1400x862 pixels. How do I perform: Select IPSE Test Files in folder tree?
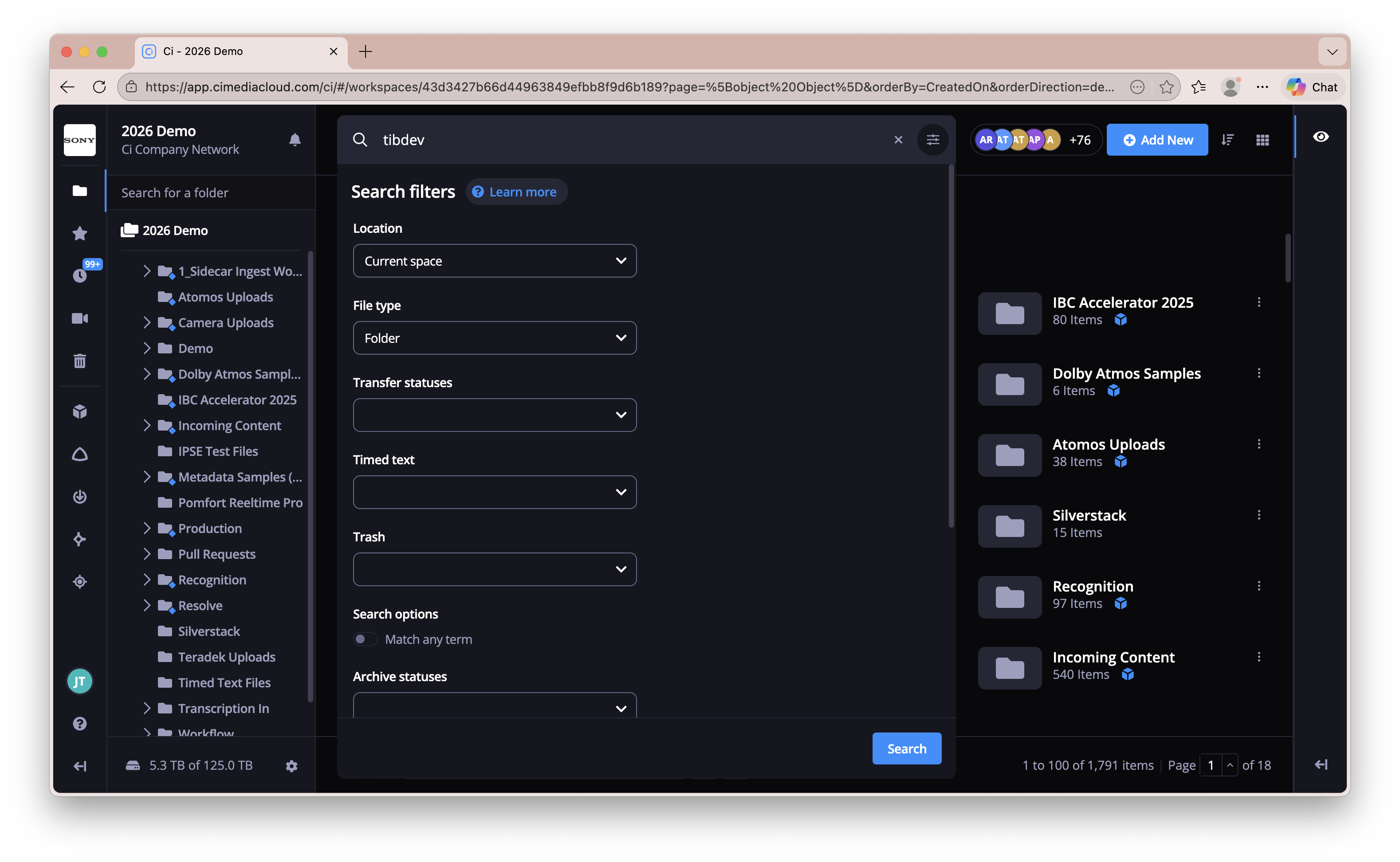217,451
